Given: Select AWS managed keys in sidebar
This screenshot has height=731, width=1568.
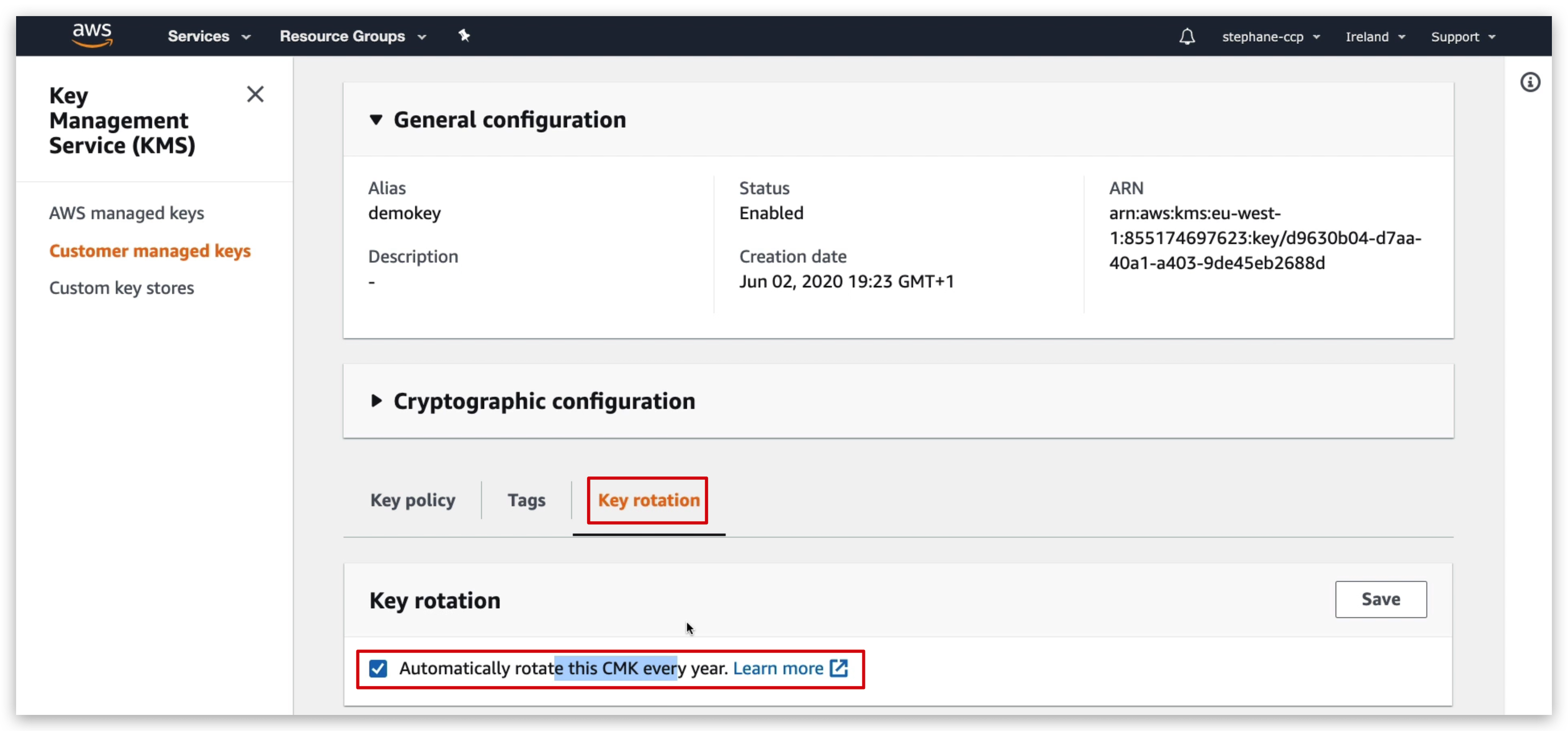Looking at the screenshot, I should tap(126, 212).
